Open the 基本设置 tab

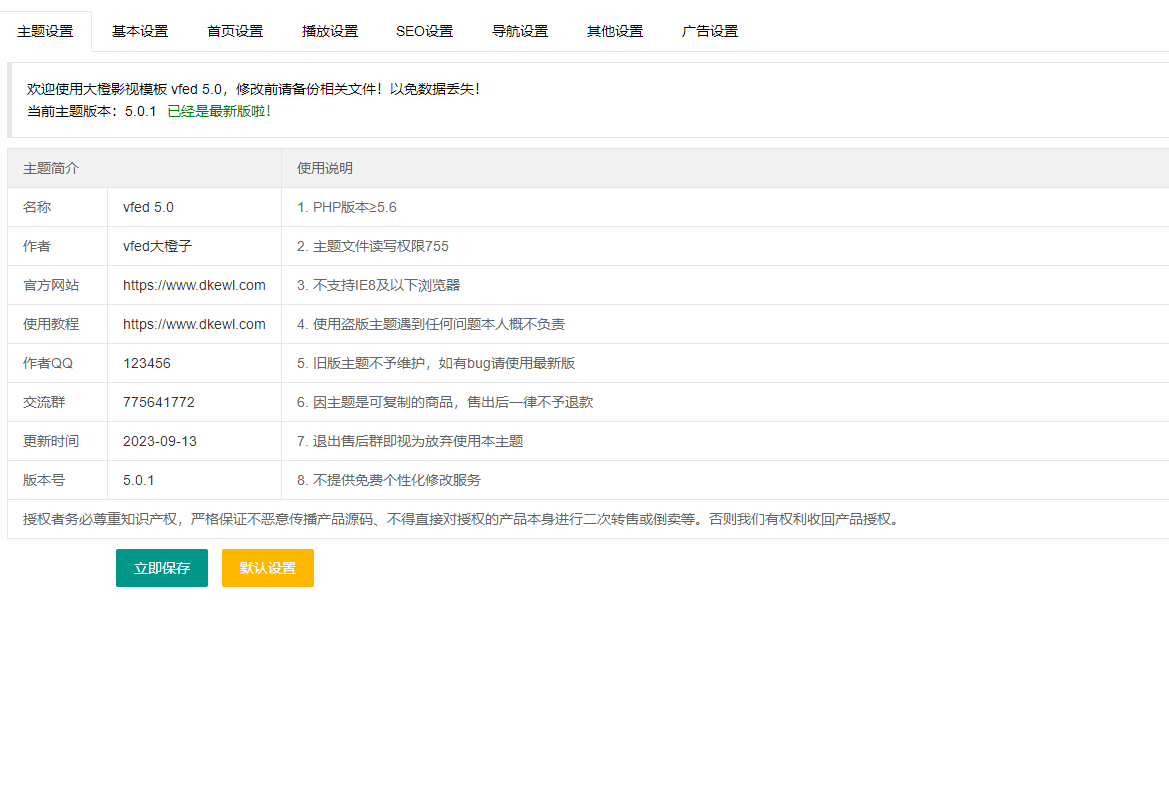(140, 31)
